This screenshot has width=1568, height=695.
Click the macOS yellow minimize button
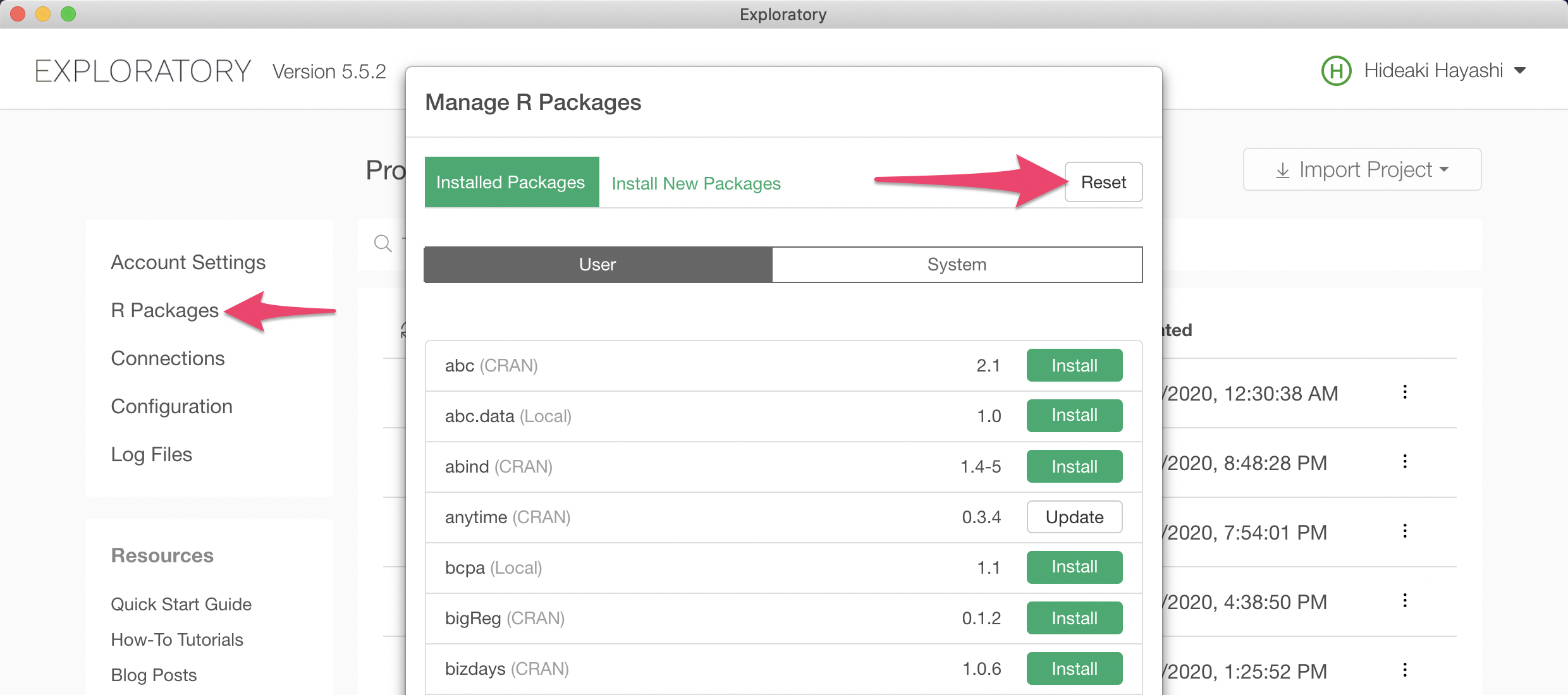[x=43, y=14]
